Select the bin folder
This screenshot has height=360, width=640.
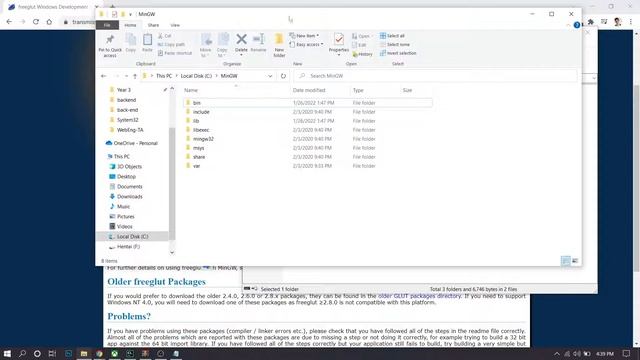308,103
